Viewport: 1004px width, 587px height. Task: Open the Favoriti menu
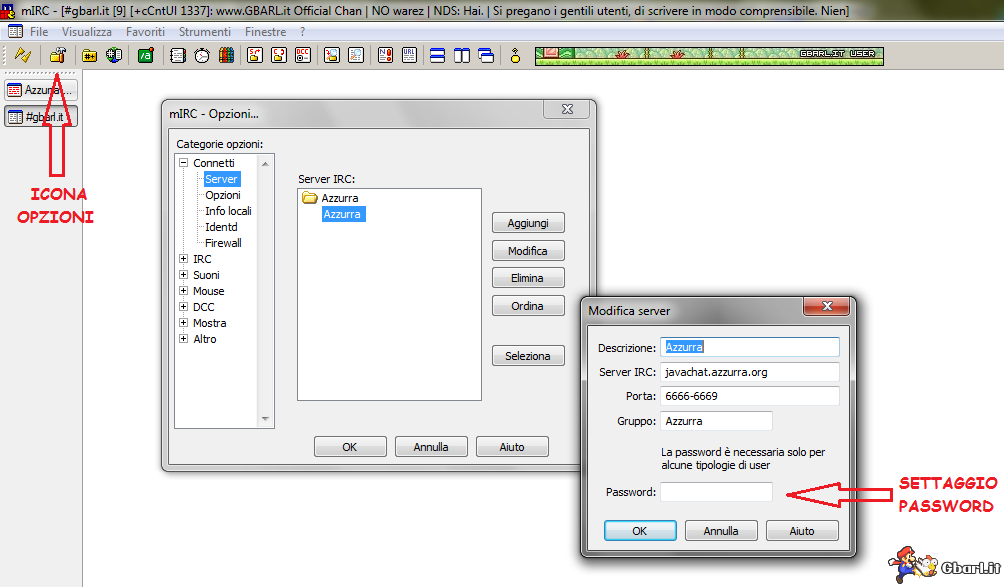pyautogui.click(x=145, y=31)
